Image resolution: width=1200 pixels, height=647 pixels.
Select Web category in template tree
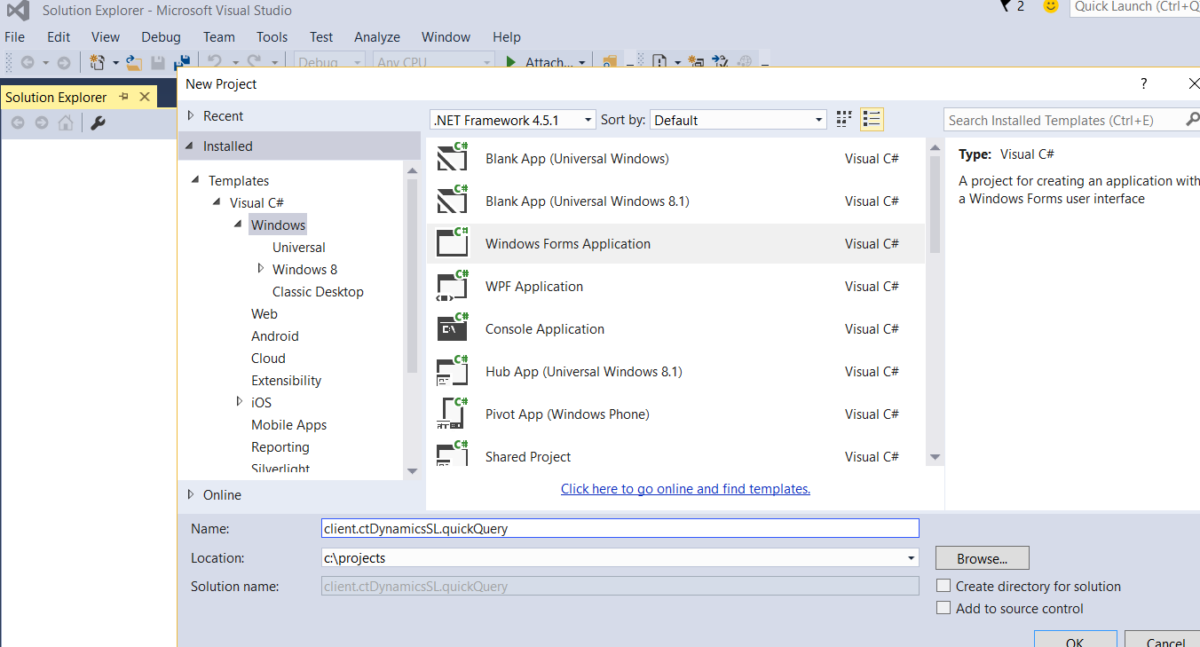coord(264,313)
